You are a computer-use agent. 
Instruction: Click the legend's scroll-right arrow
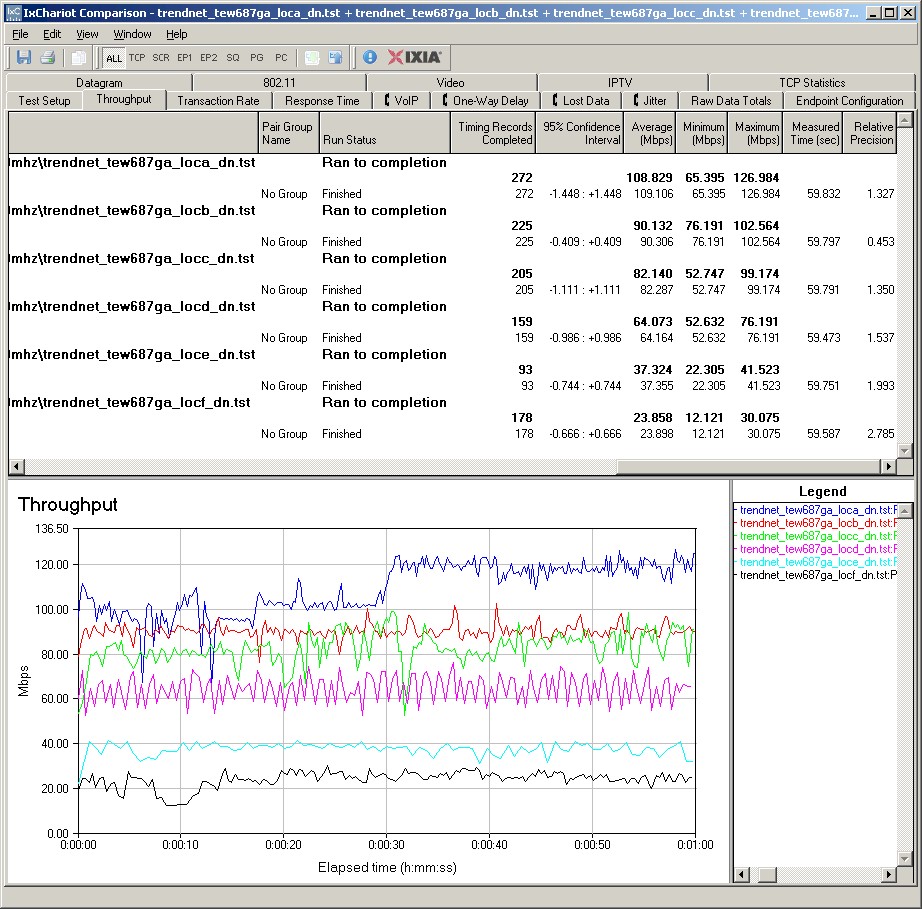(x=888, y=875)
